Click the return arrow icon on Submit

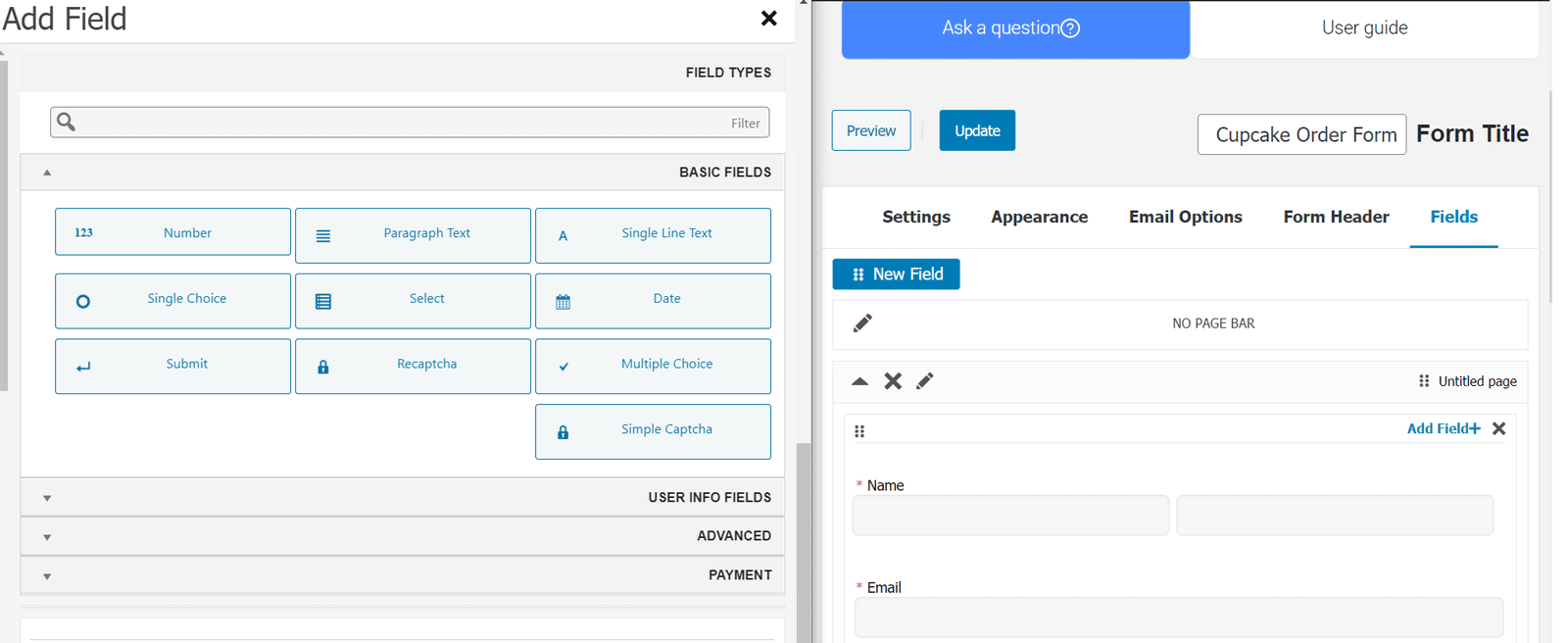click(83, 367)
